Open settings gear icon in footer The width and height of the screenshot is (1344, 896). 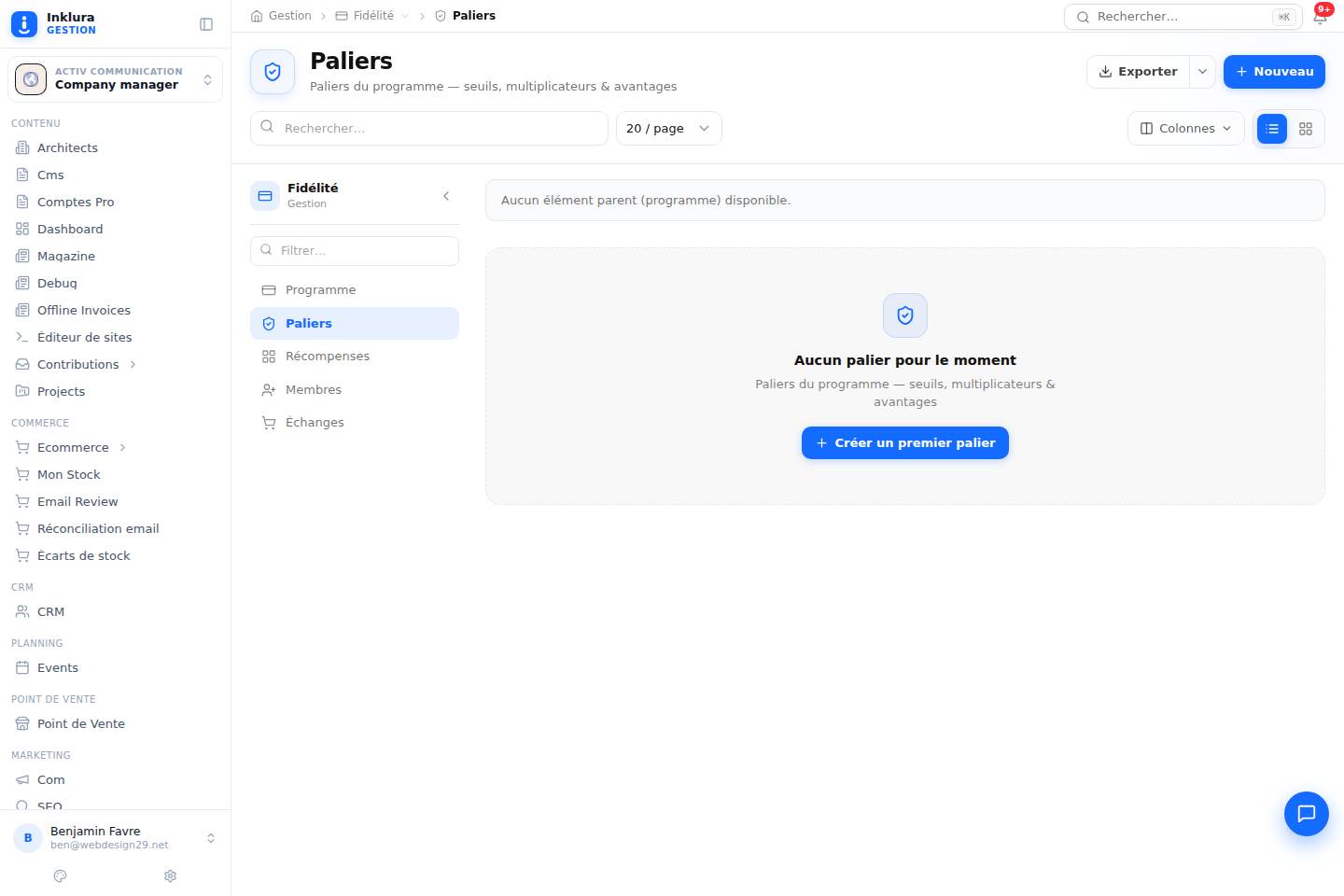coord(170,875)
